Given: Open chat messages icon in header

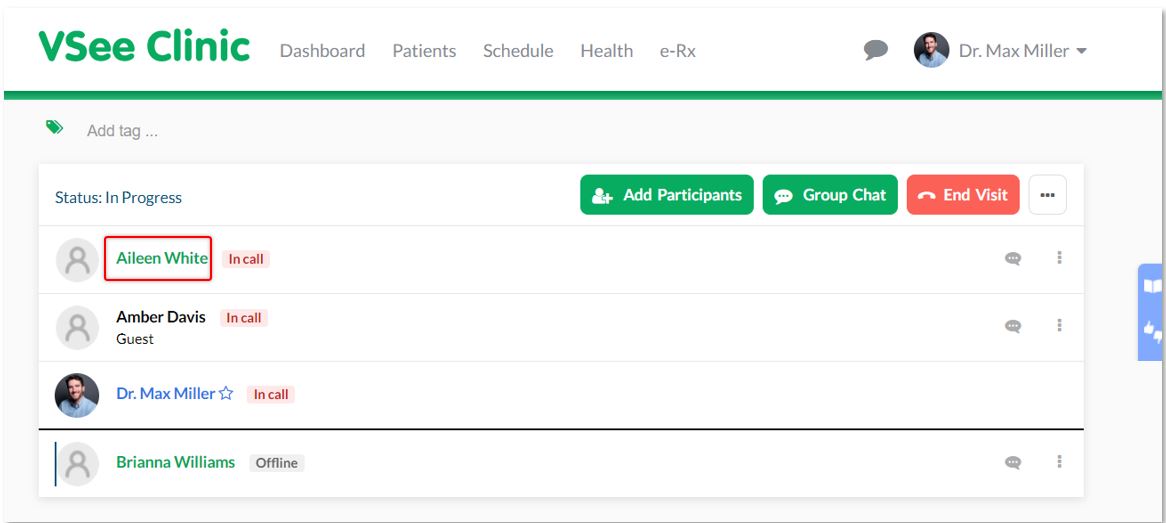Looking at the screenshot, I should click(x=875, y=51).
